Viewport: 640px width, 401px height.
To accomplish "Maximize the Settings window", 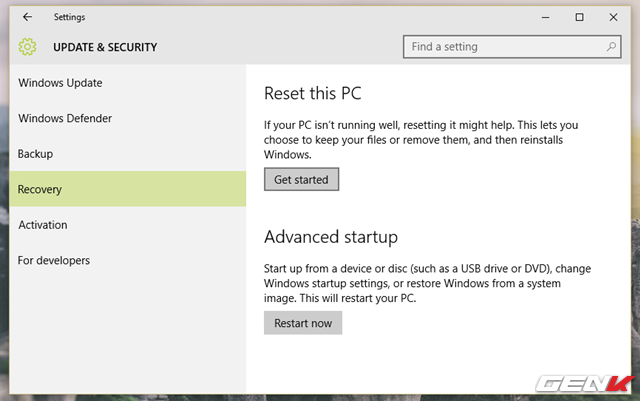I will (579, 17).
